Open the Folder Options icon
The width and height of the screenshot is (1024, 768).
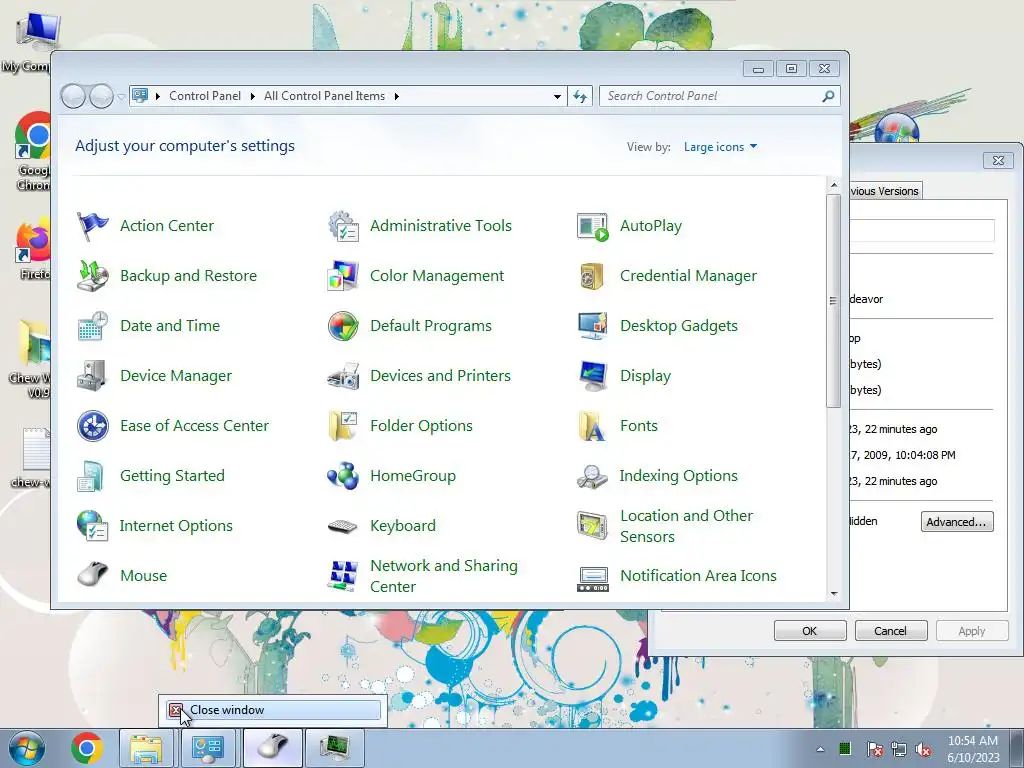[x=343, y=426]
